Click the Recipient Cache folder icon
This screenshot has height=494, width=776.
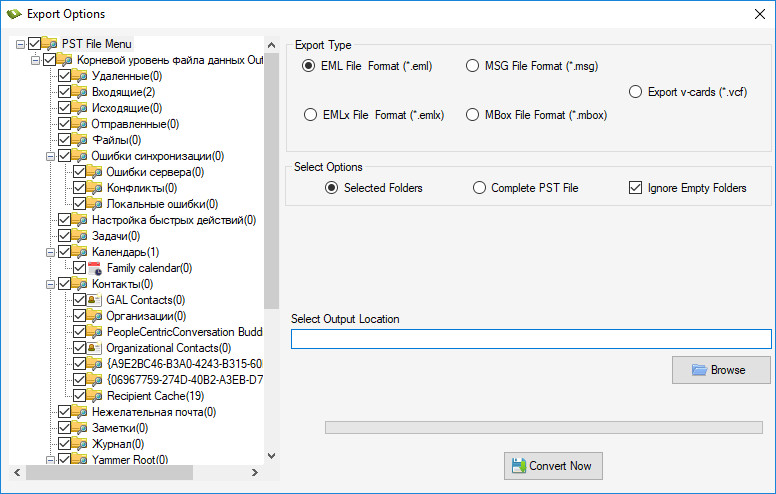click(x=96, y=396)
